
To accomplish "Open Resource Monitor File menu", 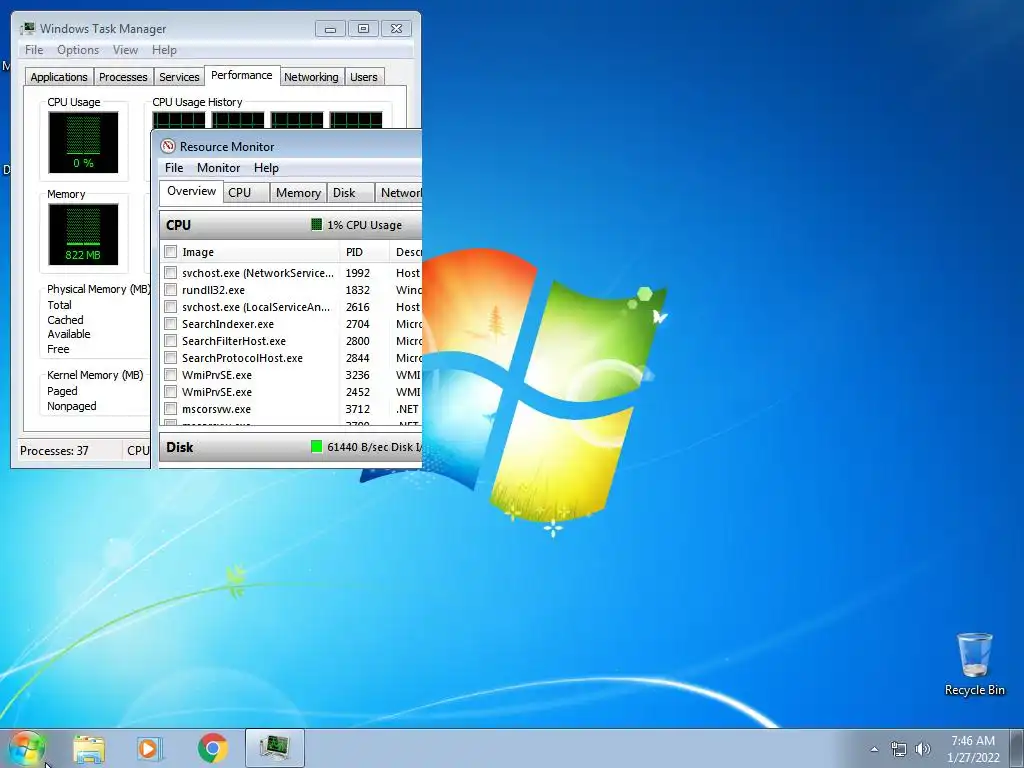I will [174, 168].
